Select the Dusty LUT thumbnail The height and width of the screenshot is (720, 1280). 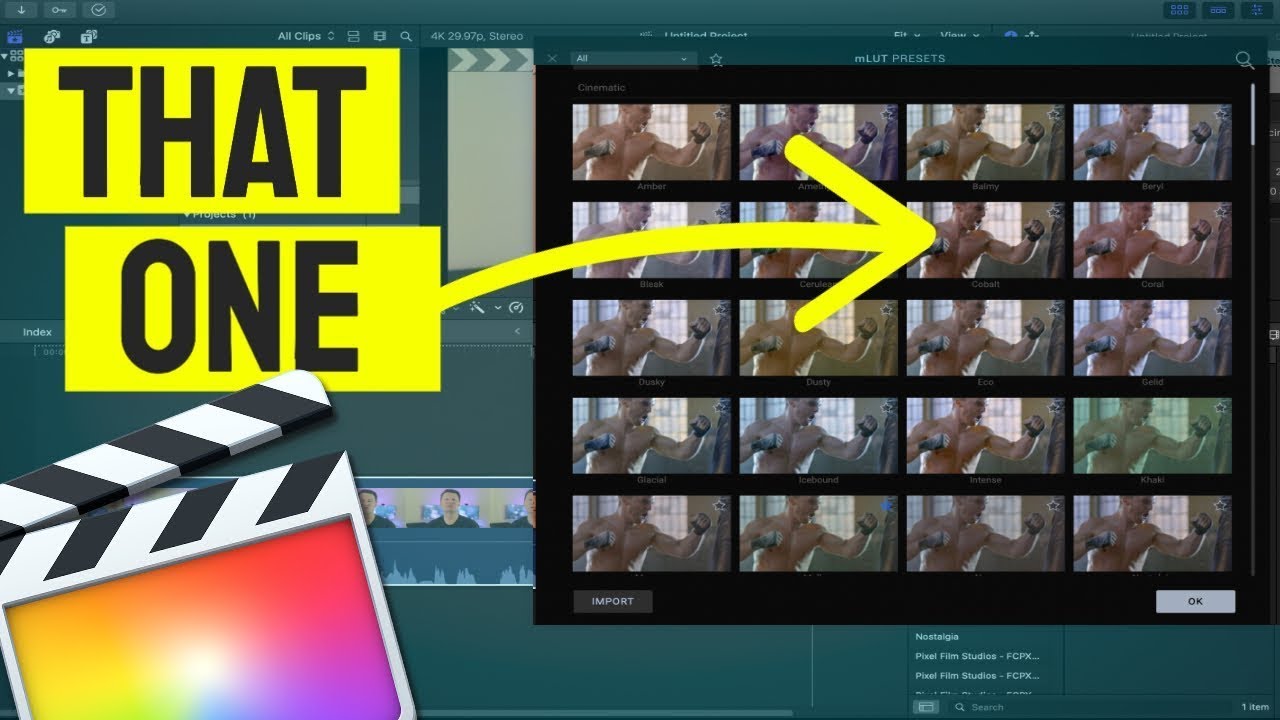coord(818,338)
